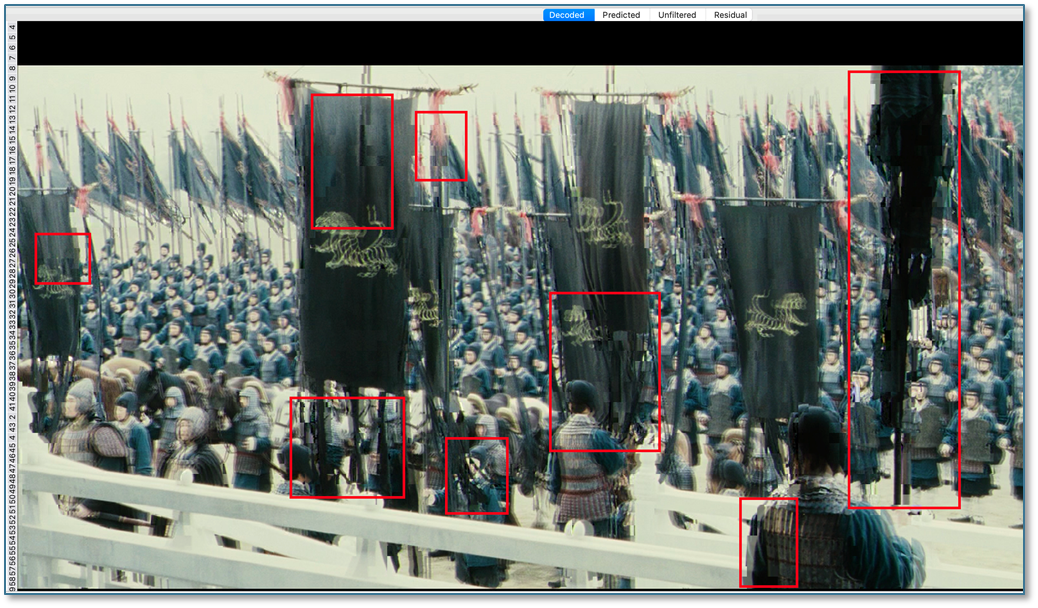Select small red box around red tassel

441,146
